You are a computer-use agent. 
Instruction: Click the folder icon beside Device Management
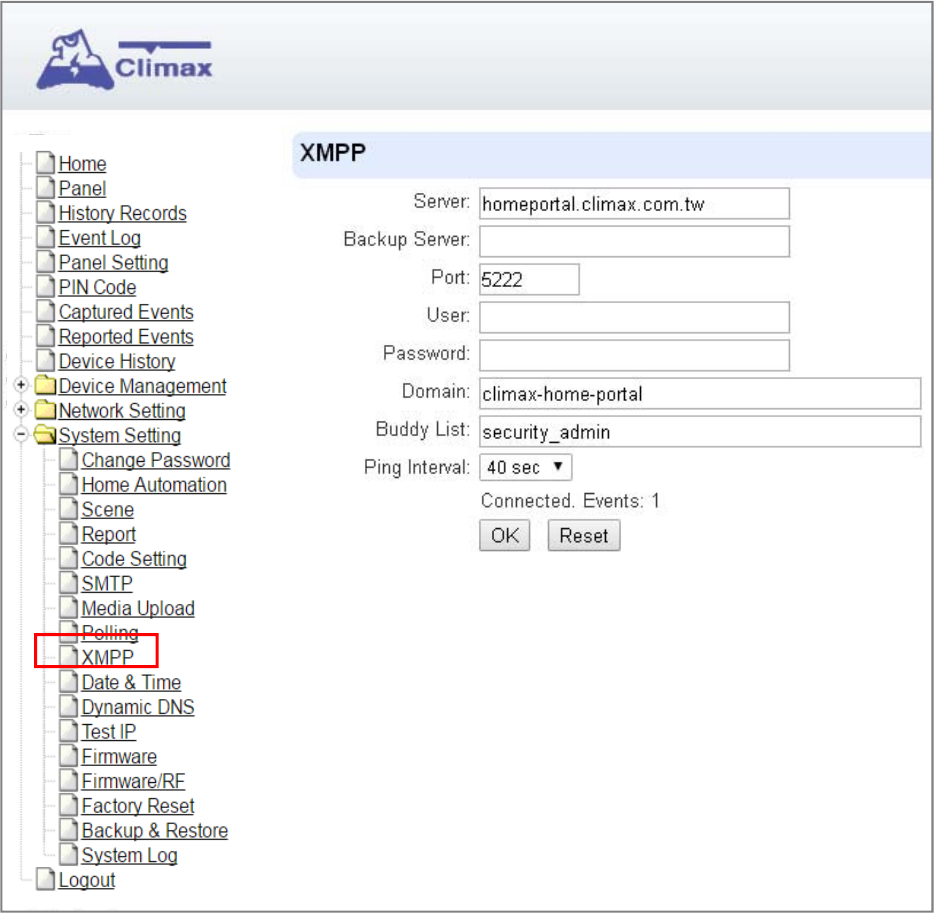tap(45, 385)
